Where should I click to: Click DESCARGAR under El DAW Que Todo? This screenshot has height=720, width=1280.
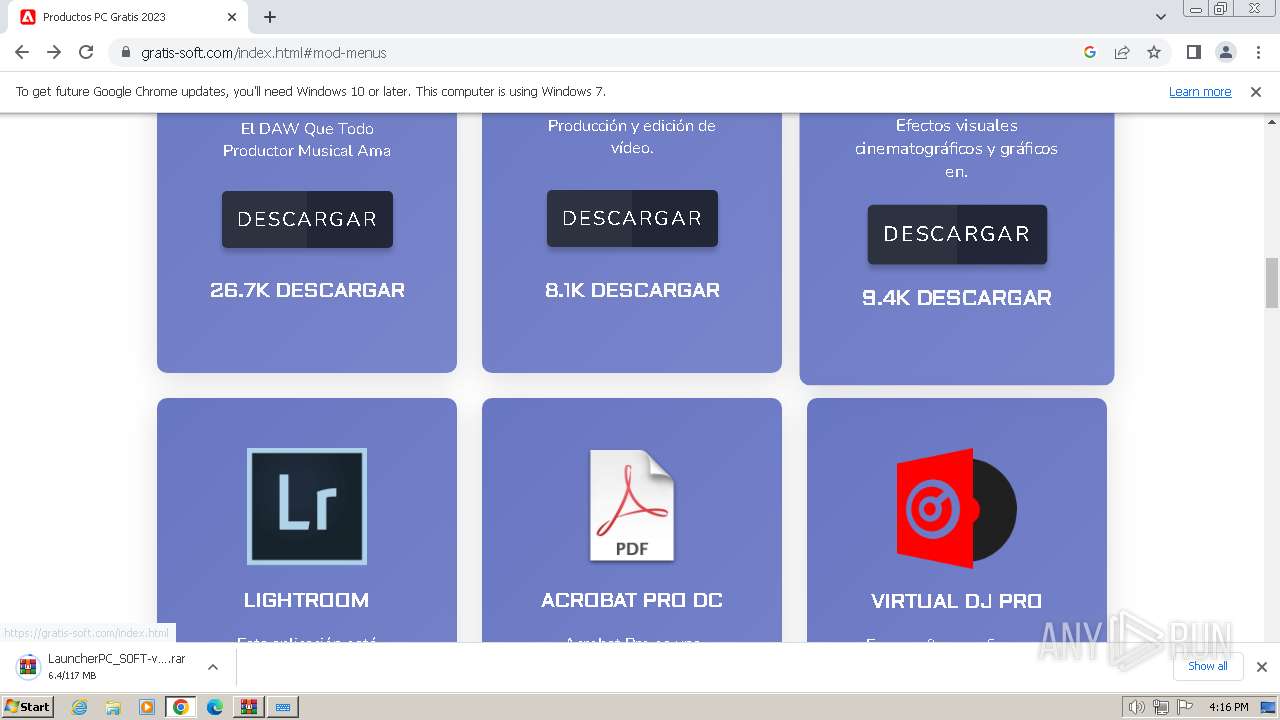307,219
